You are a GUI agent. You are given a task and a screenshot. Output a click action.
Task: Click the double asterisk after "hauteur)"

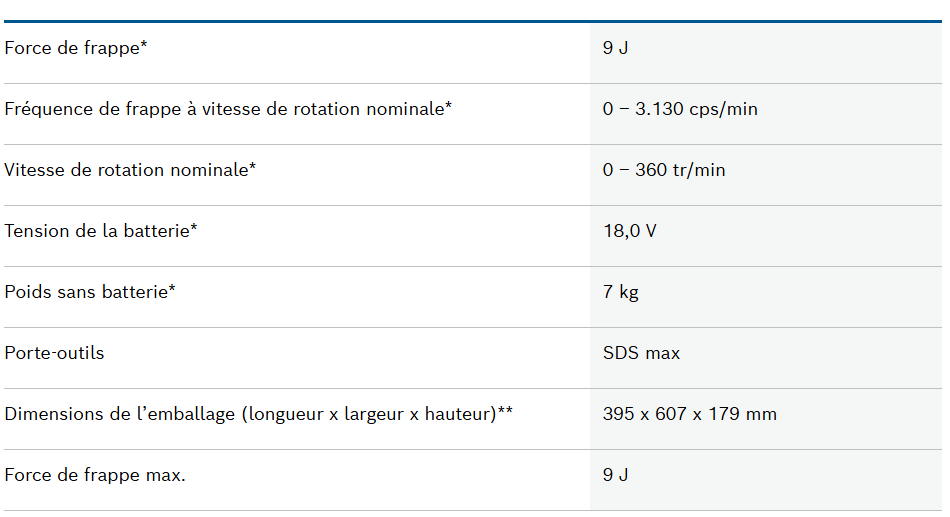[x=505, y=411]
